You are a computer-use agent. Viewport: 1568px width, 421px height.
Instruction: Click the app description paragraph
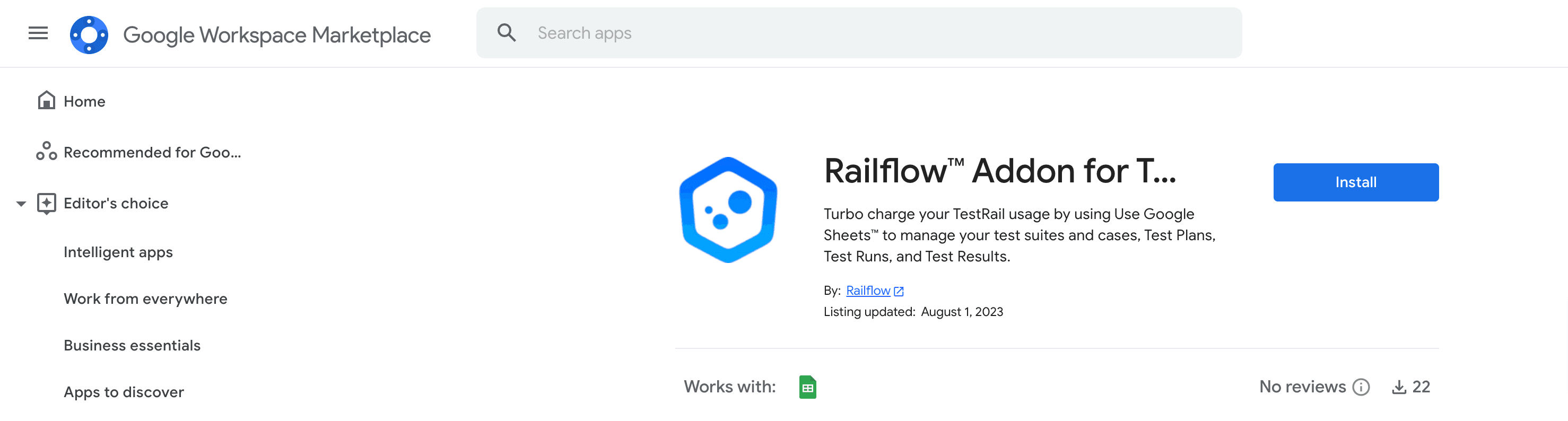tap(1020, 235)
